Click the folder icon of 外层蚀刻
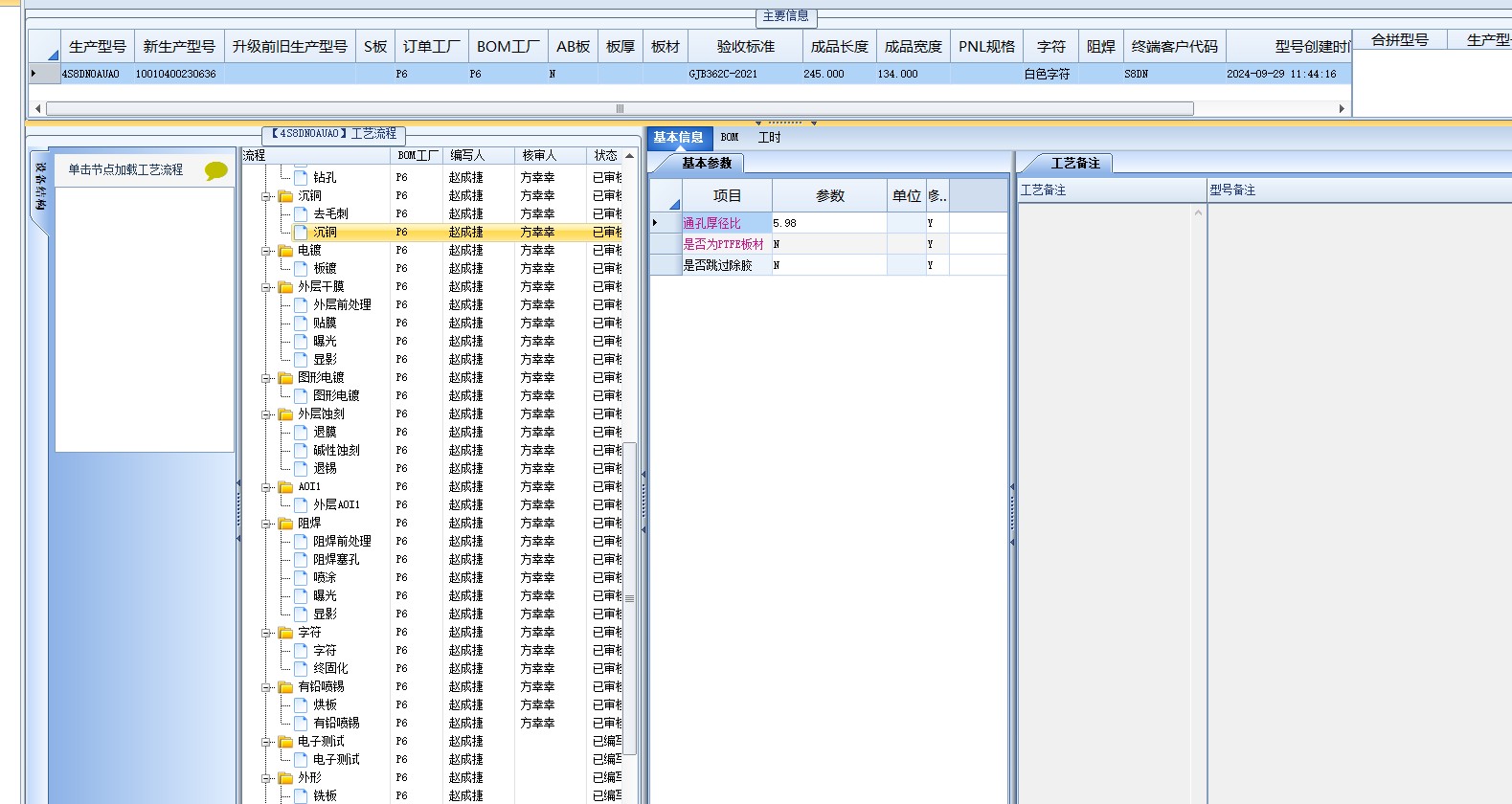This screenshot has width=1512, height=804. click(x=285, y=414)
